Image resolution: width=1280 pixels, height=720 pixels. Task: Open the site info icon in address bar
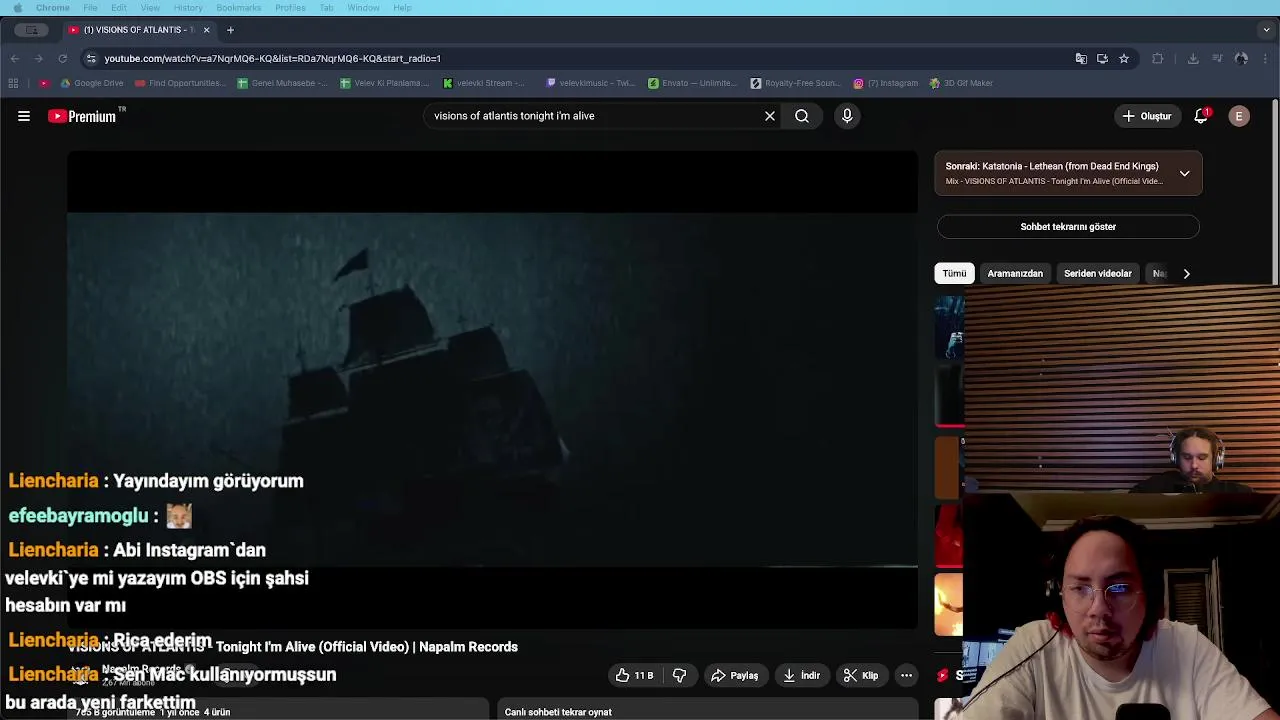(x=91, y=58)
